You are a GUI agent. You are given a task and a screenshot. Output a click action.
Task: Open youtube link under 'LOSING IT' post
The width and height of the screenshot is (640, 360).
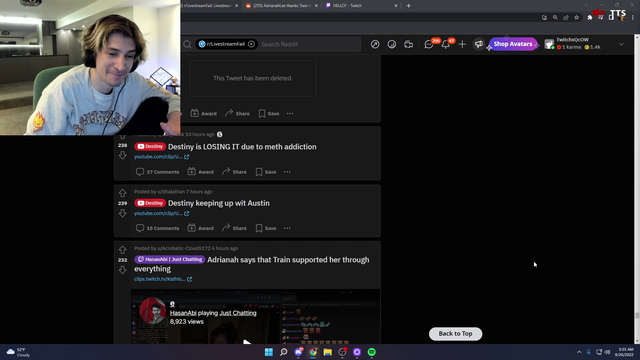[162, 157]
